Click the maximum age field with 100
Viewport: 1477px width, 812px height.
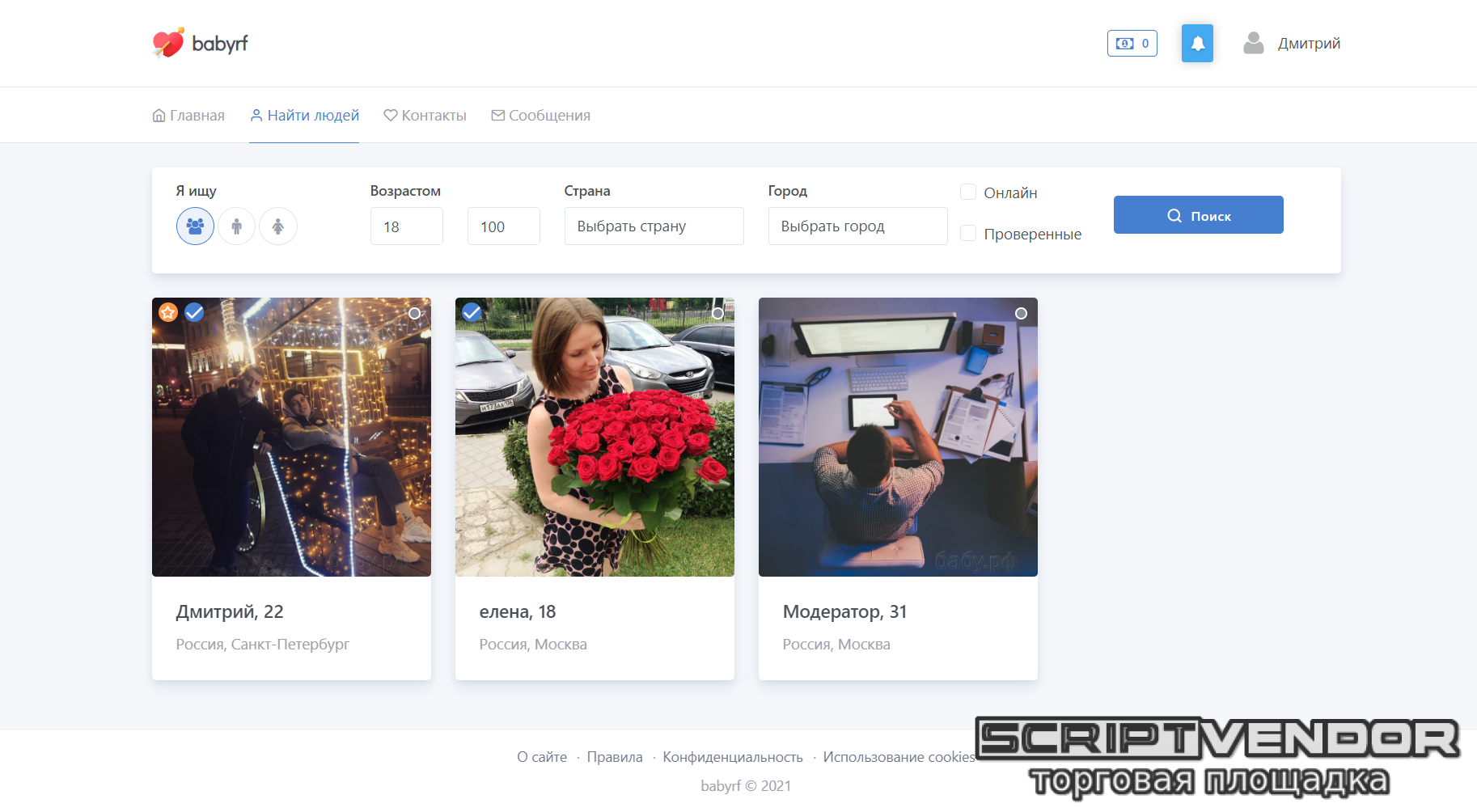coord(503,226)
